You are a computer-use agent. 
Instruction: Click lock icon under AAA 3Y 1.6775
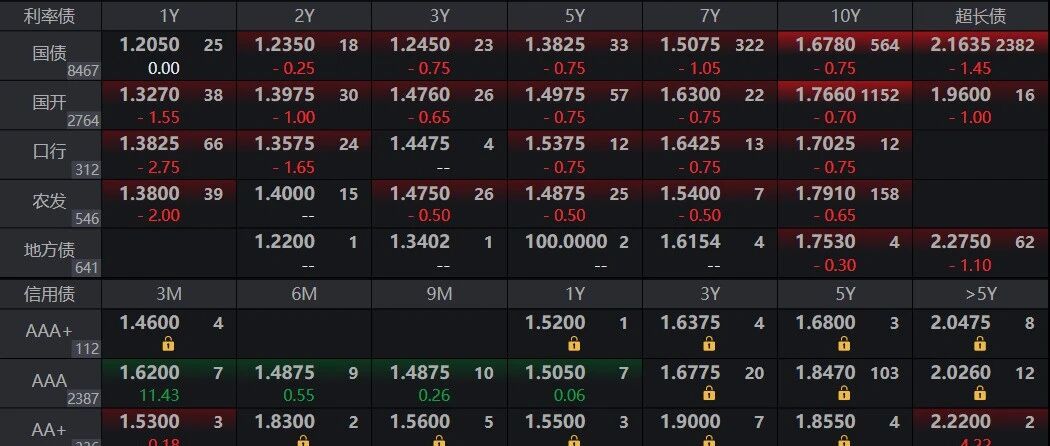pos(709,394)
